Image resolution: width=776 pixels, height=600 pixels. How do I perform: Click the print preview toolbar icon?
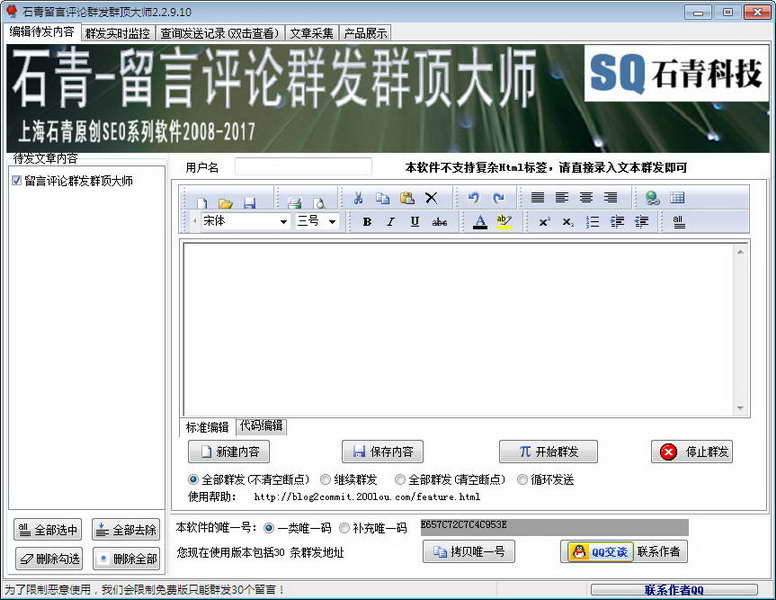[319, 203]
